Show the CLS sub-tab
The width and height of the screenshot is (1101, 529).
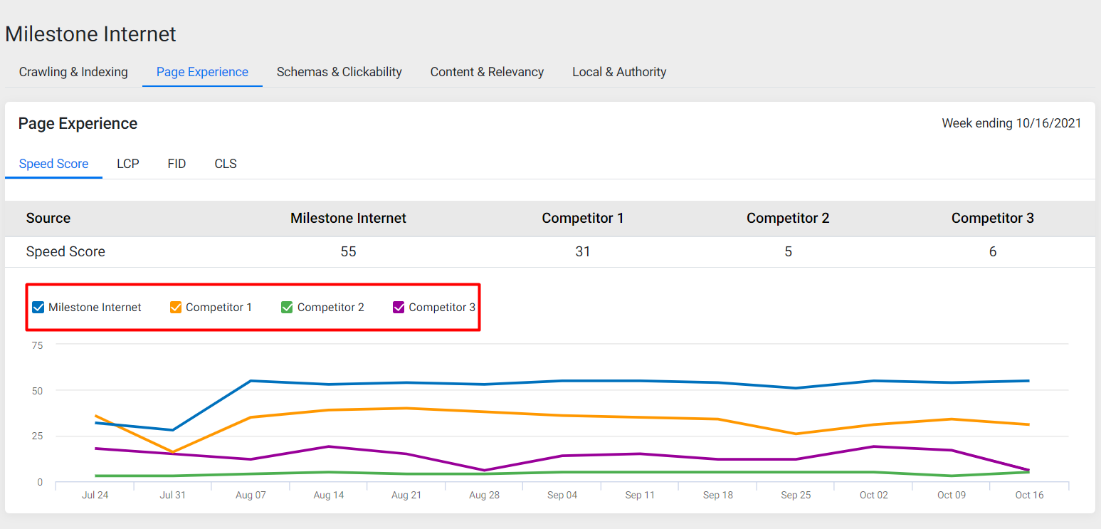225,164
